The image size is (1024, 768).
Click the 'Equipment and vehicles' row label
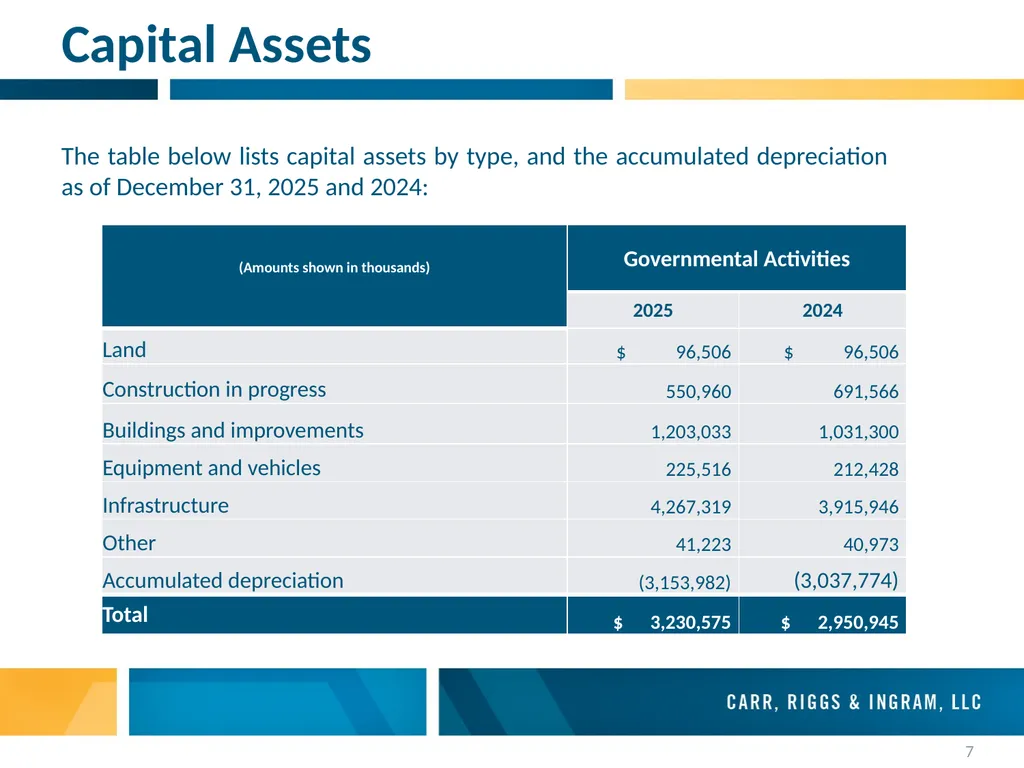coord(212,468)
